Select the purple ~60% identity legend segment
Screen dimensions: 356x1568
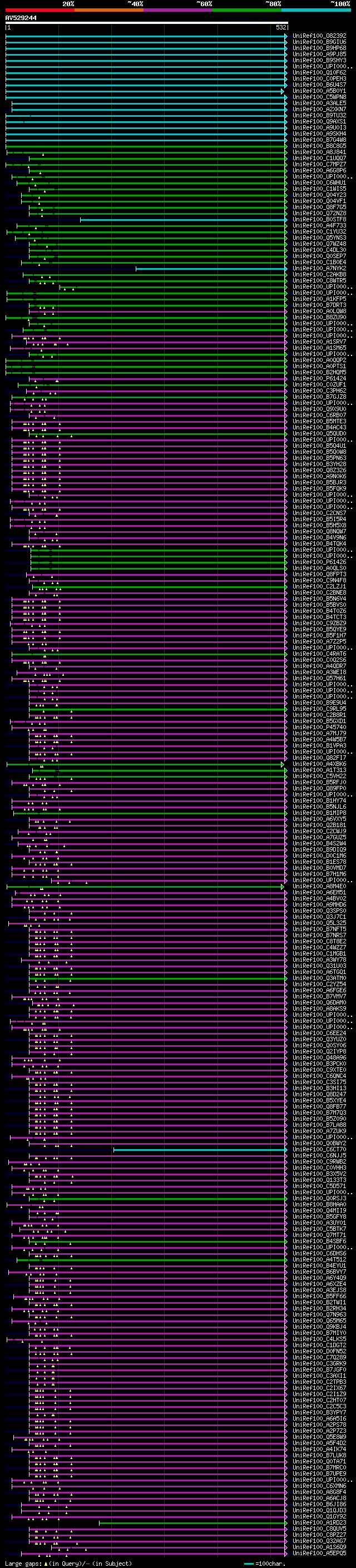click(x=179, y=10)
